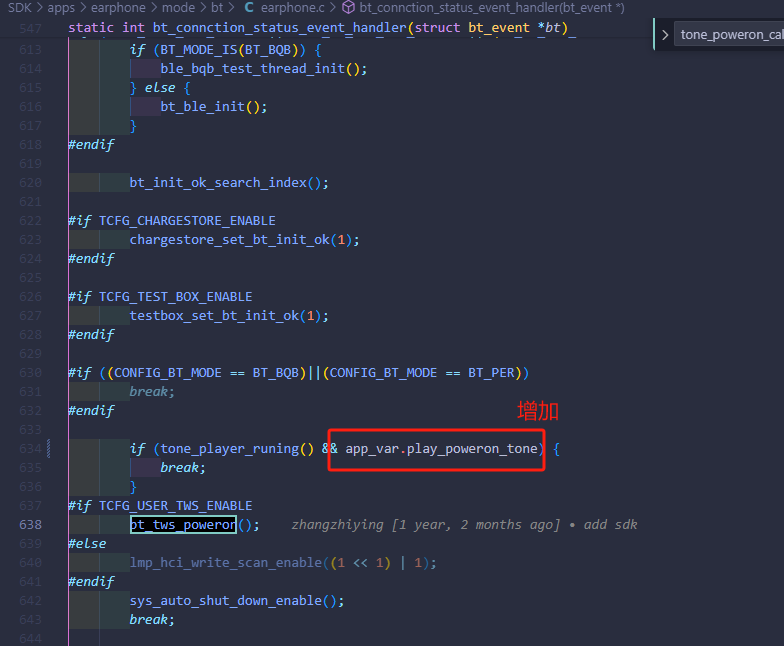
Task: Click #if TCFG_TEST_BOX_ENABLE directive
Action: click(x=160, y=296)
